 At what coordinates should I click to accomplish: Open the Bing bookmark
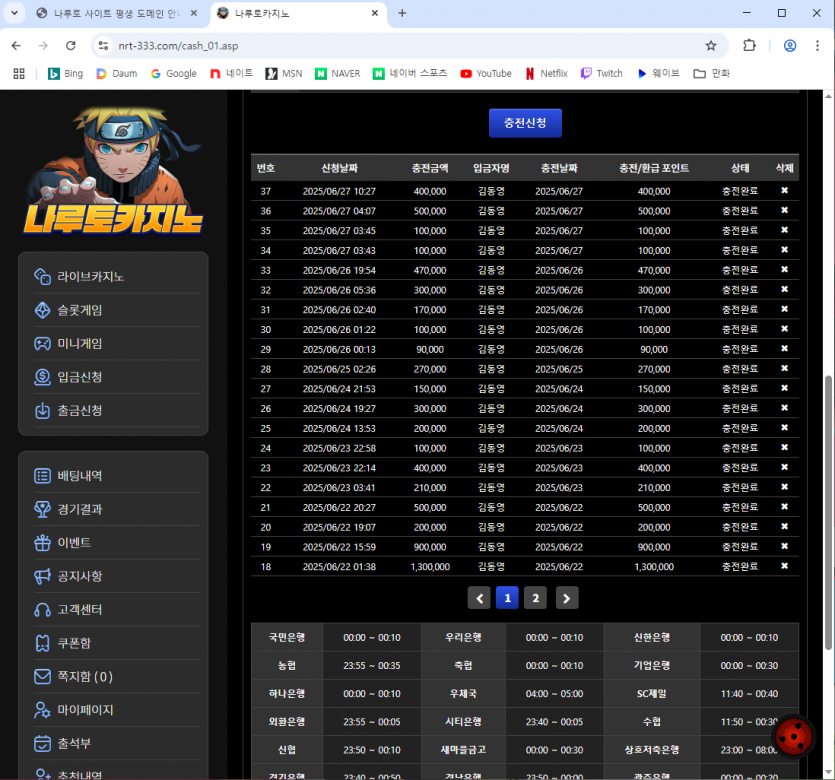pos(66,73)
